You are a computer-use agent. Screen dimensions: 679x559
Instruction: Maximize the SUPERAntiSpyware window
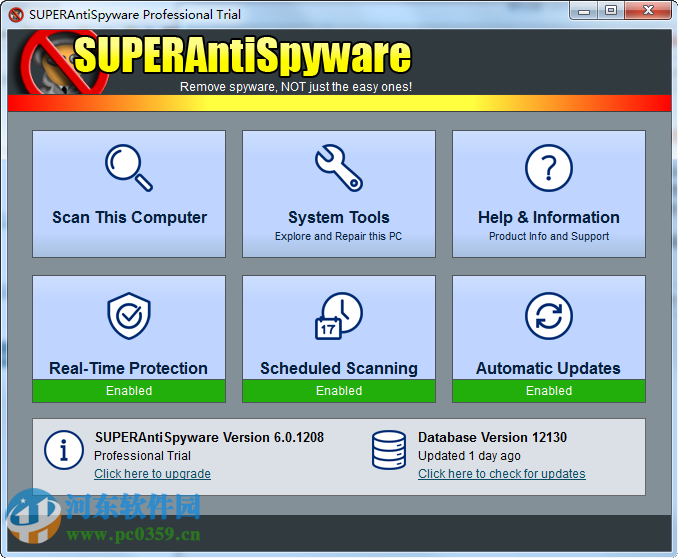[x=611, y=11]
